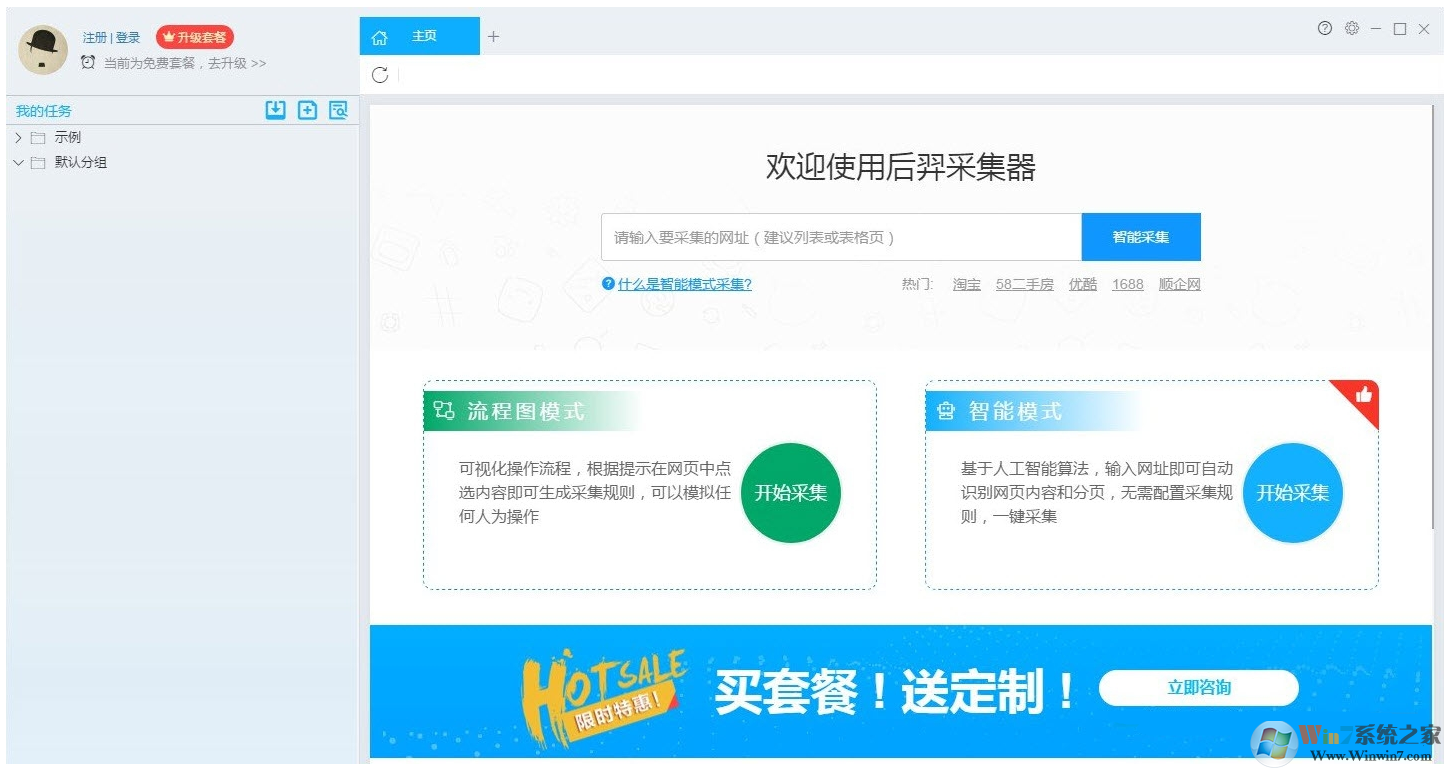Expand the 示例 folder
The image size is (1448, 770).
(x=18, y=137)
